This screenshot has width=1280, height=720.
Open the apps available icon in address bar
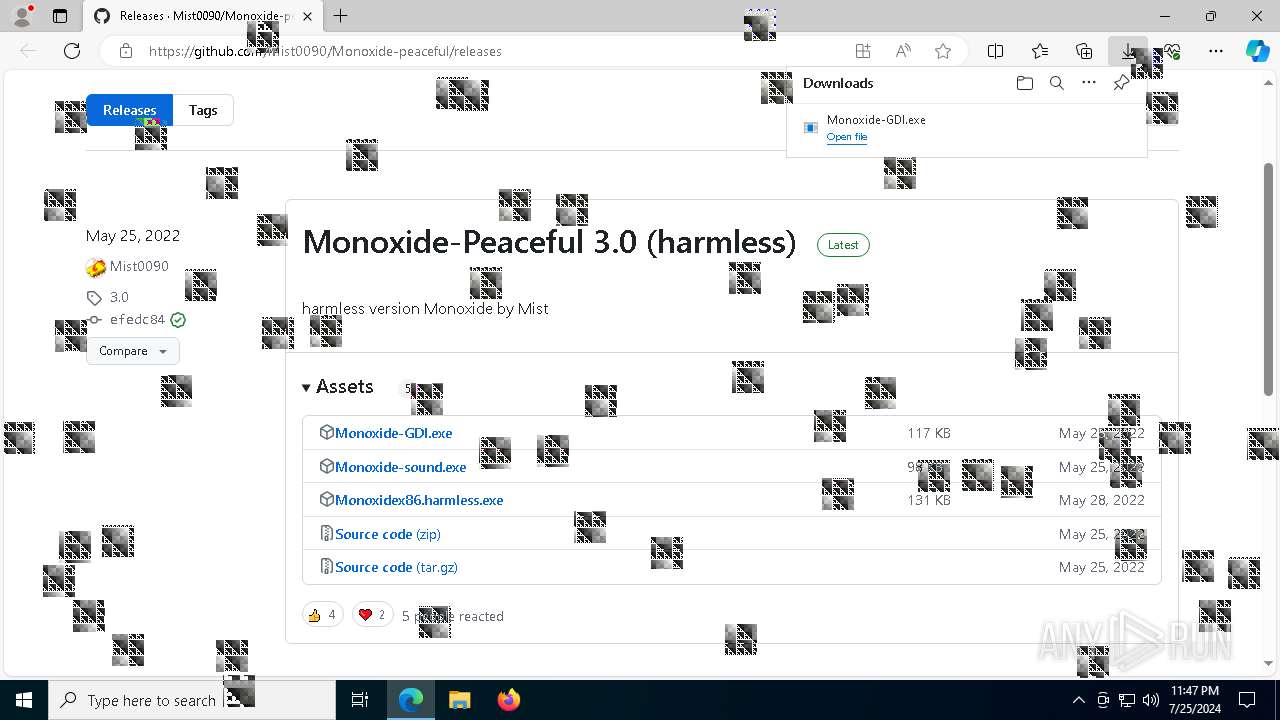point(863,51)
